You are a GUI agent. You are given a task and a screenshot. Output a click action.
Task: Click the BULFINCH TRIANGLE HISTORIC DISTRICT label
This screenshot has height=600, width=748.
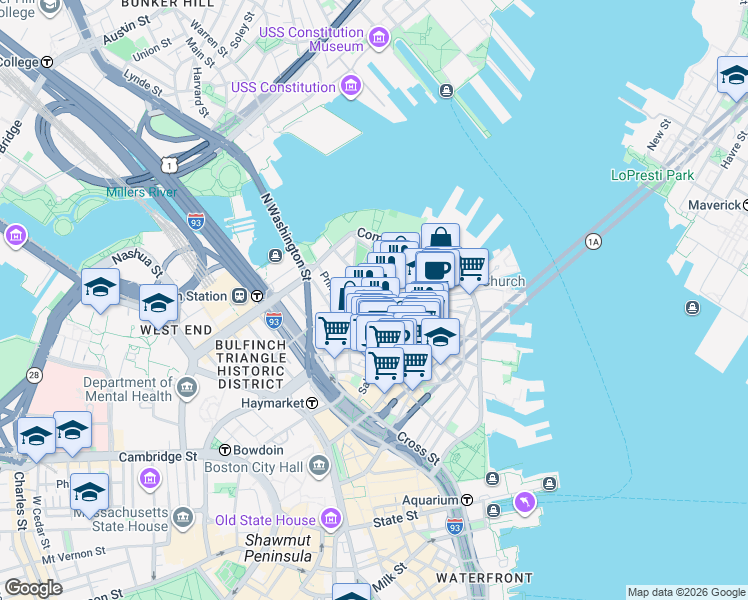[251, 364]
